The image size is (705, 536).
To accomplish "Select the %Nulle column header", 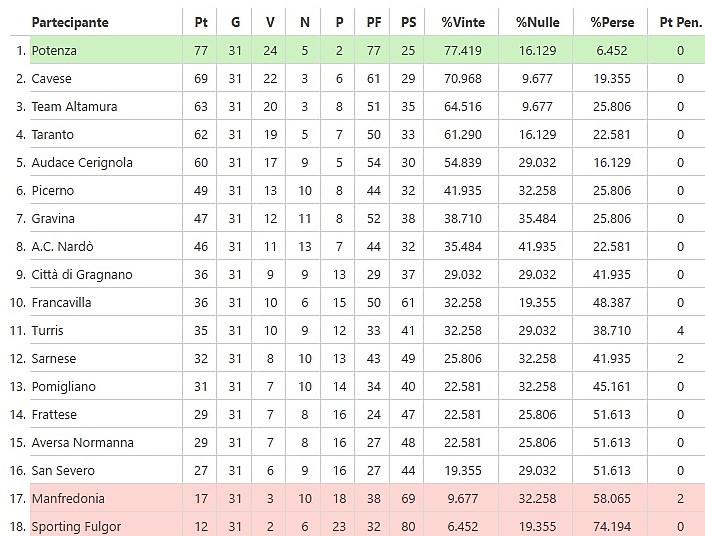I will point(538,22).
